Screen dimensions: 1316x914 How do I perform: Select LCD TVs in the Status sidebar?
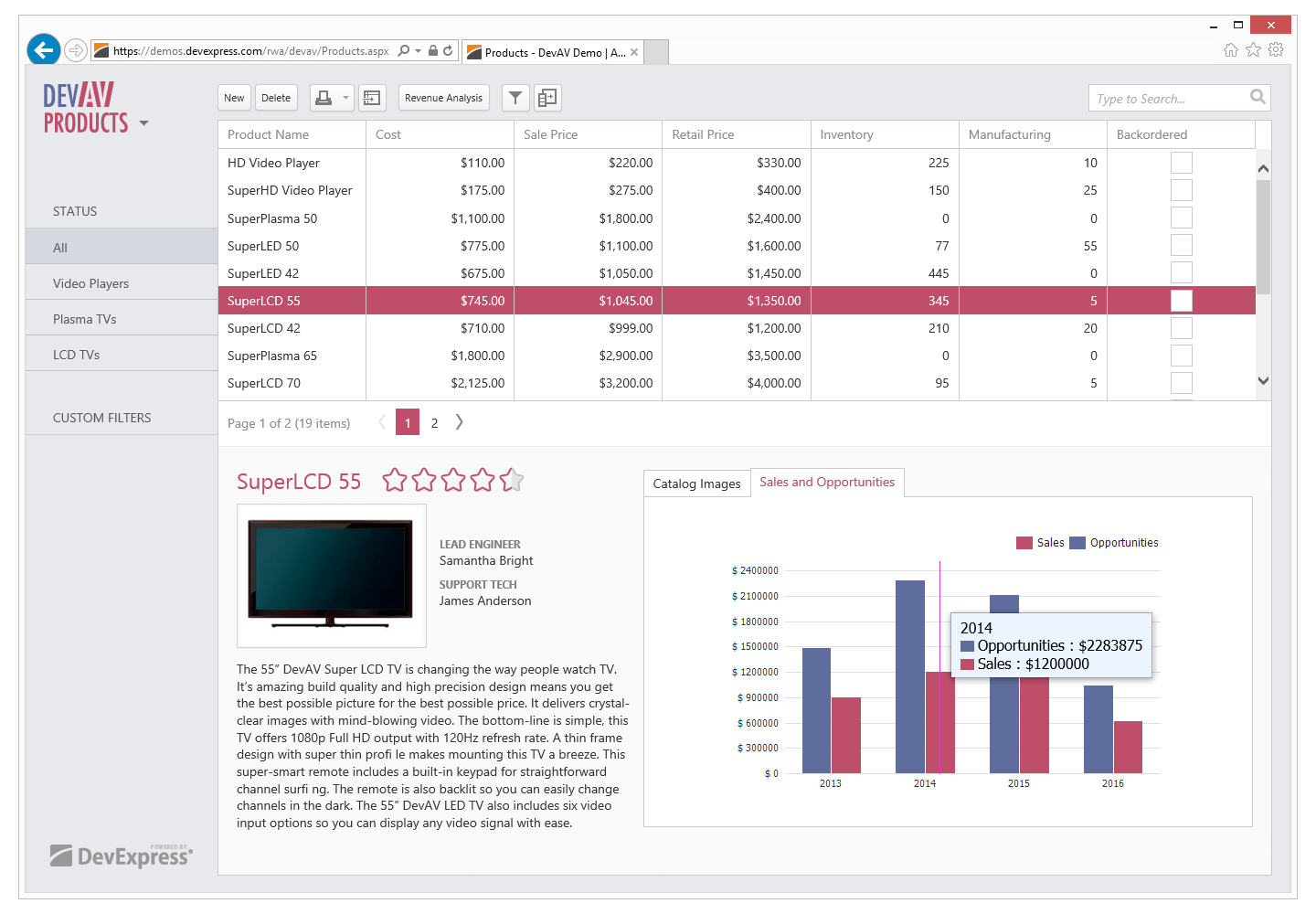[x=77, y=354]
